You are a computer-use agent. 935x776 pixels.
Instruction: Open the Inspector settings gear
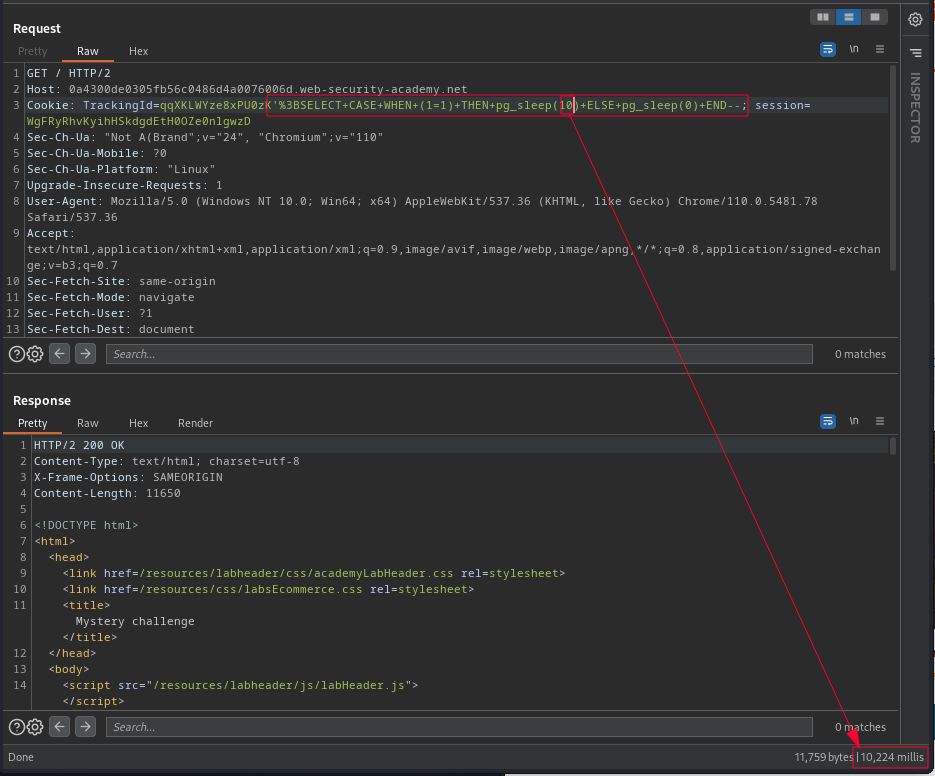tap(915, 20)
